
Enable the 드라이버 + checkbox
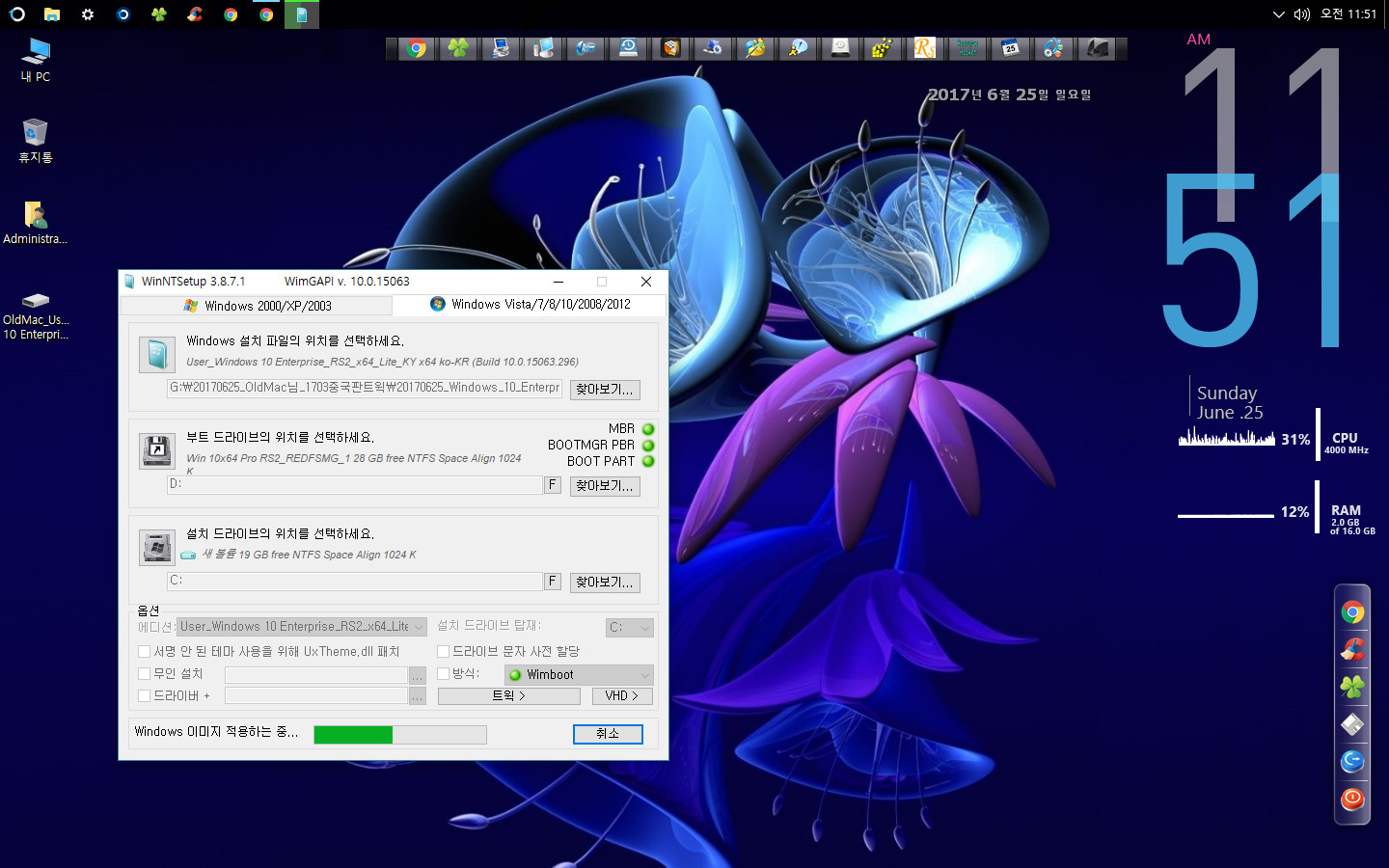coord(144,695)
